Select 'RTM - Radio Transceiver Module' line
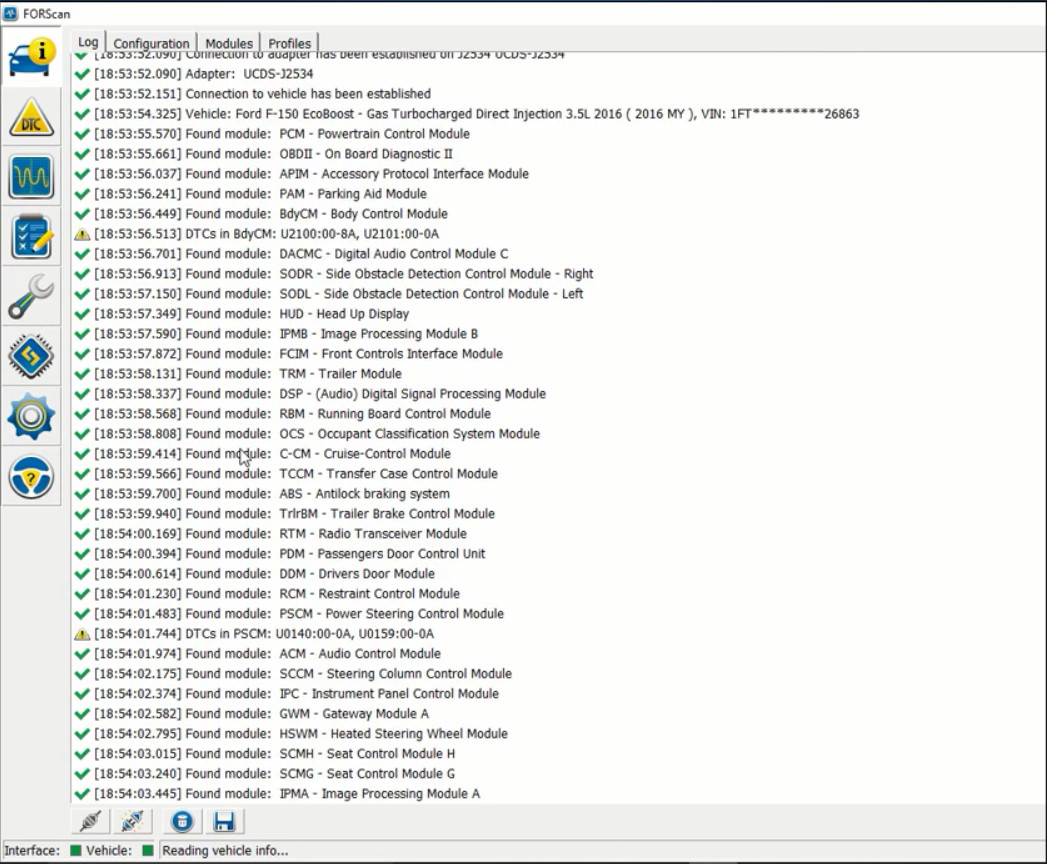1047x864 pixels. (280, 533)
